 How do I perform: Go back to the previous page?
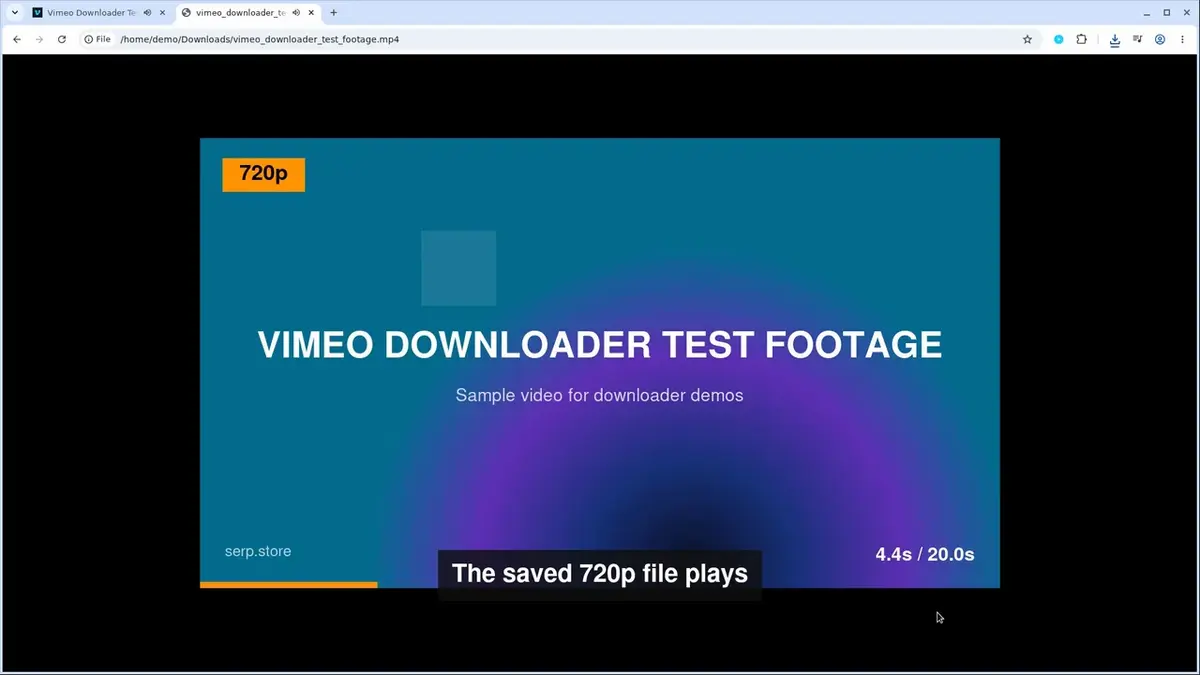[x=16, y=39]
